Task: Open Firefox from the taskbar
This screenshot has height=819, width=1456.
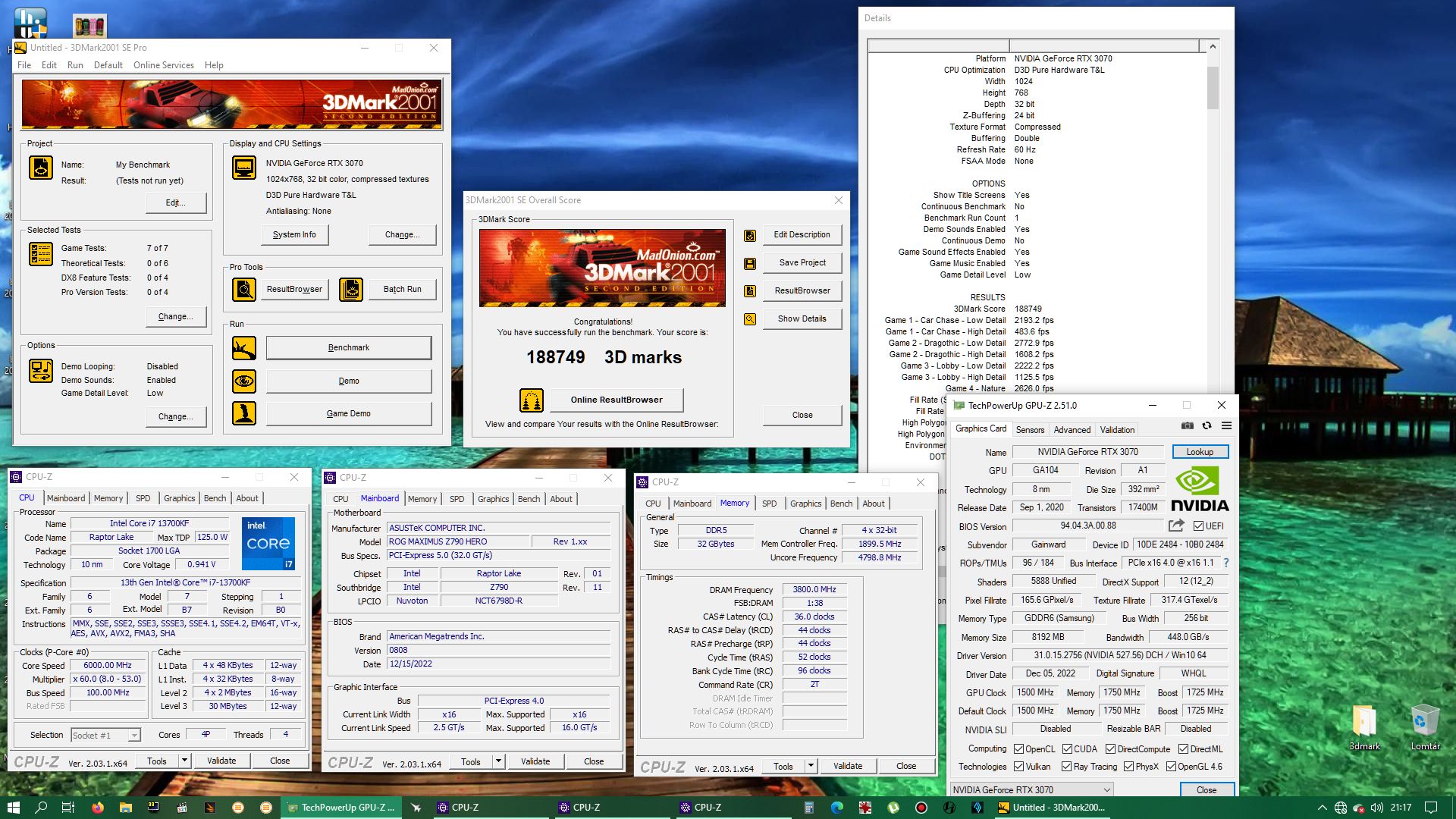Action: [x=97, y=808]
